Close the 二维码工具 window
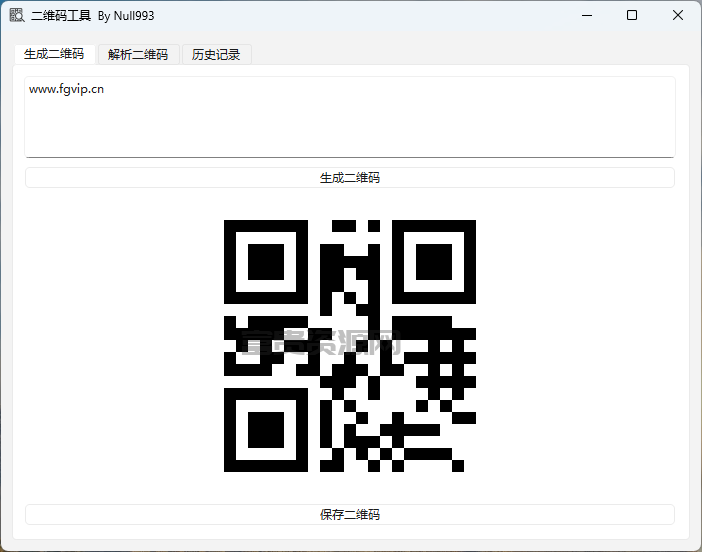702x552 pixels. click(677, 15)
